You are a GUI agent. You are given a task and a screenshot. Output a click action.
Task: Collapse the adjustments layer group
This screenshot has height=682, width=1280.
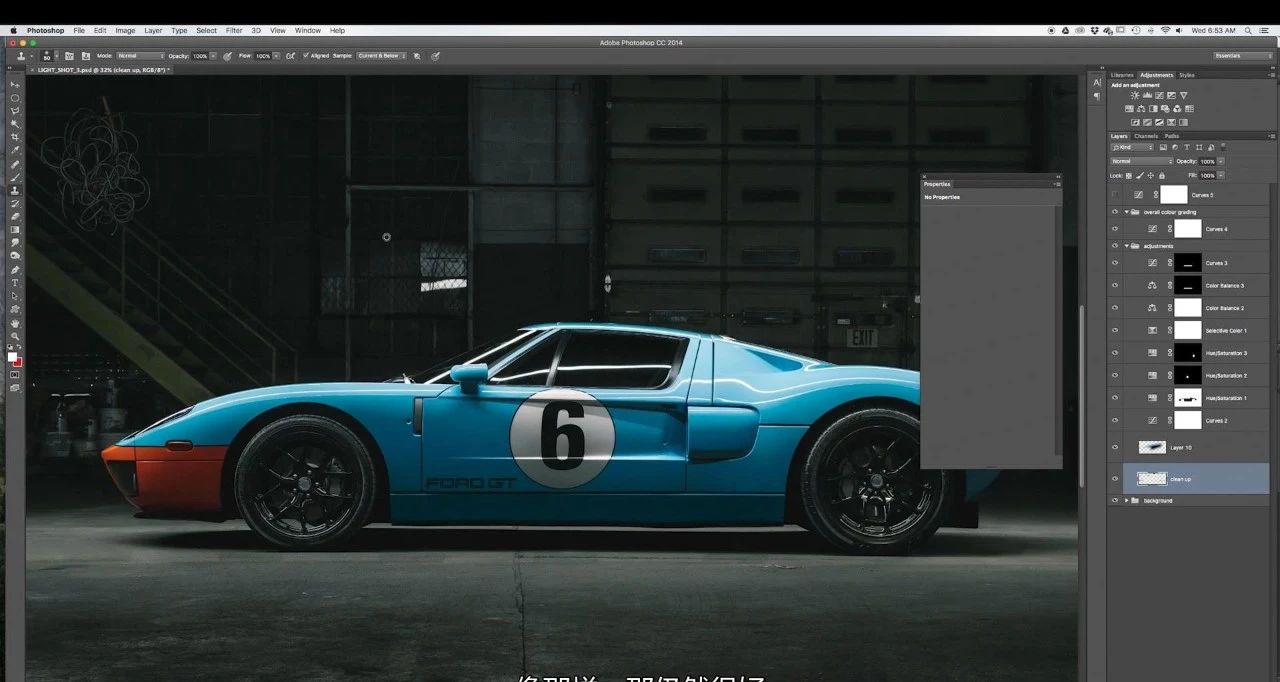click(x=1127, y=245)
